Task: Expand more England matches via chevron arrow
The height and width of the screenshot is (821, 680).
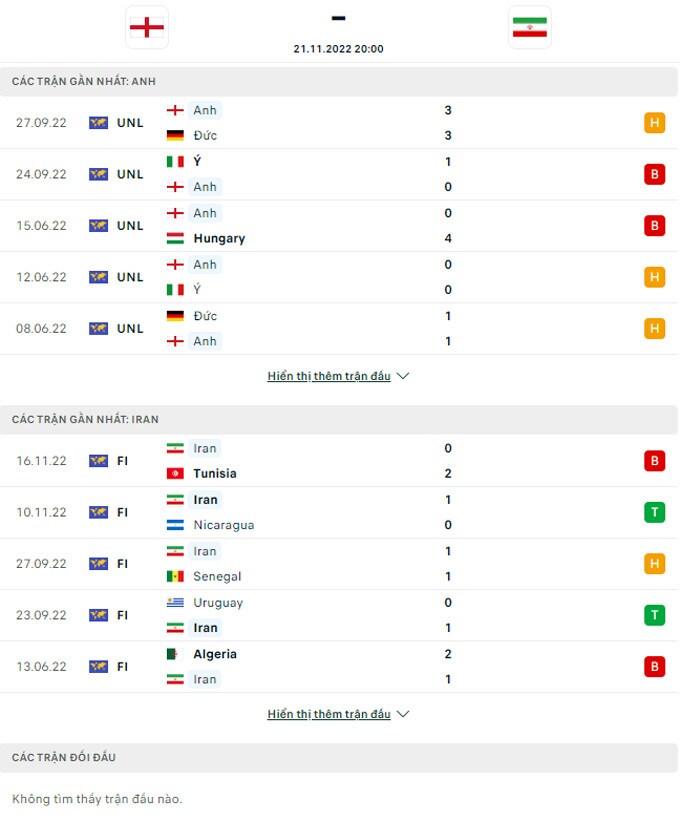Action: (x=403, y=377)
